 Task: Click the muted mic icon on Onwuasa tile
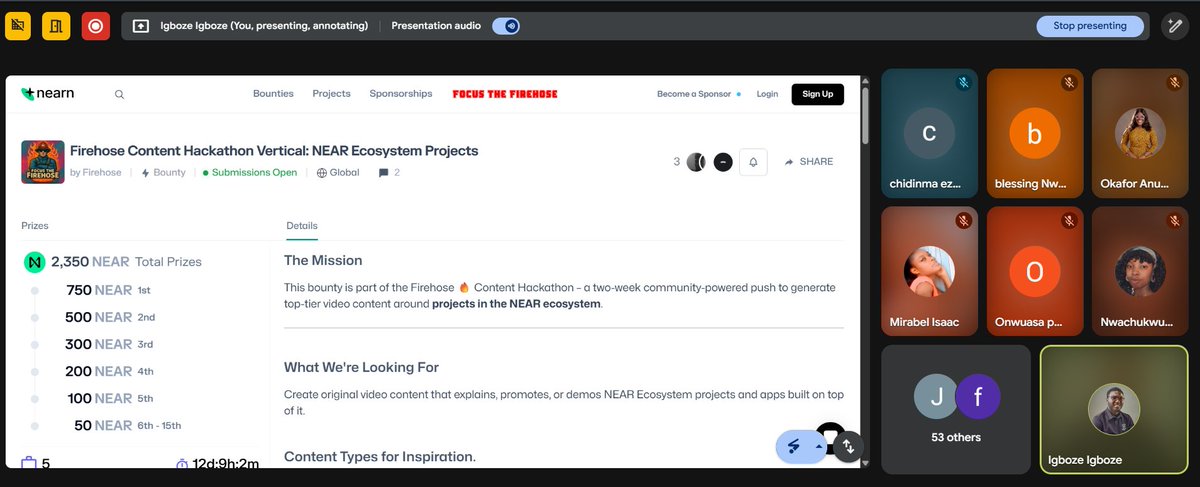pyautogui.click(x=1068, y=221)
